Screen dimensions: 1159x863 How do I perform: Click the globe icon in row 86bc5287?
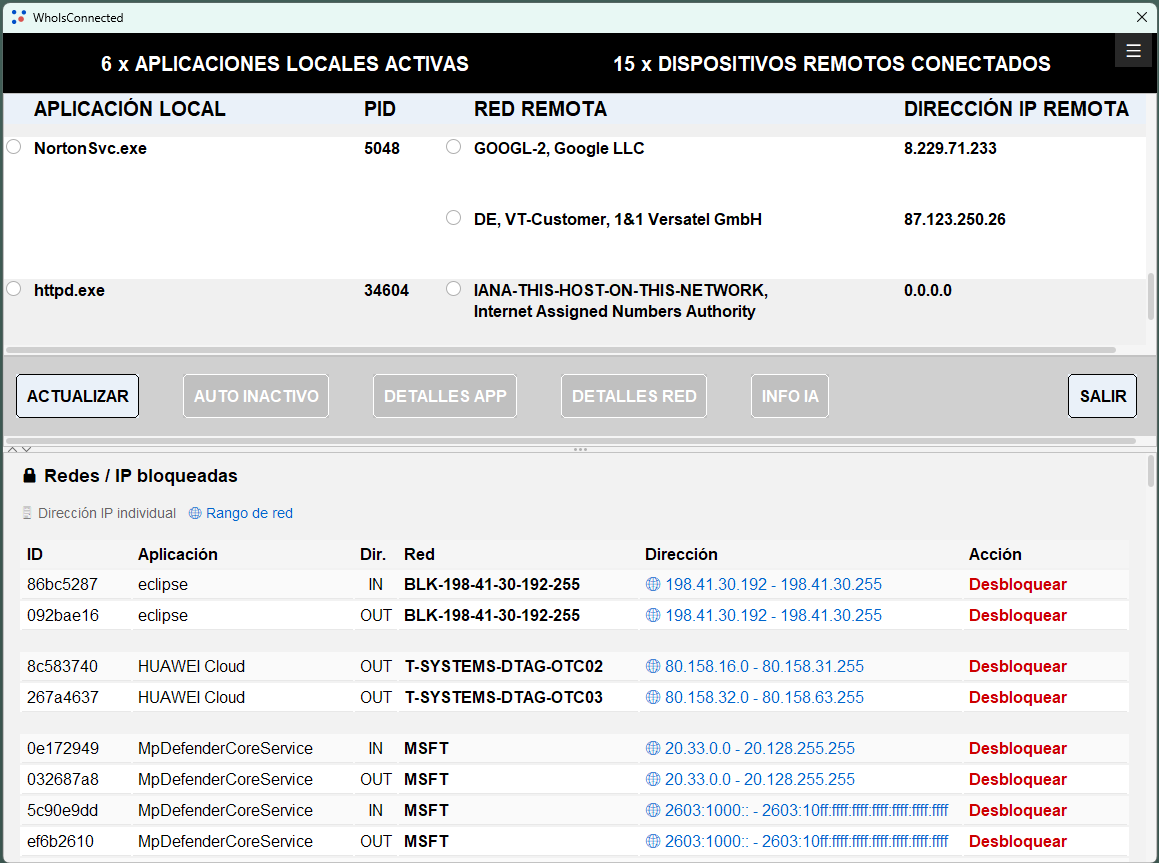pyautogui.click(x=653, y=584)
